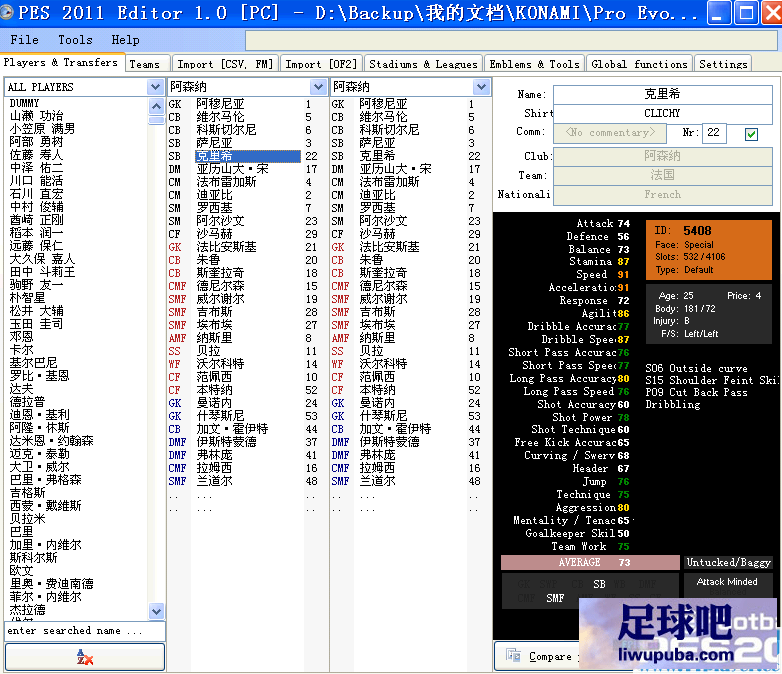Click the Attack stat value 74
The height and width of the screenshot is (674, 782).
pos(624,224)
